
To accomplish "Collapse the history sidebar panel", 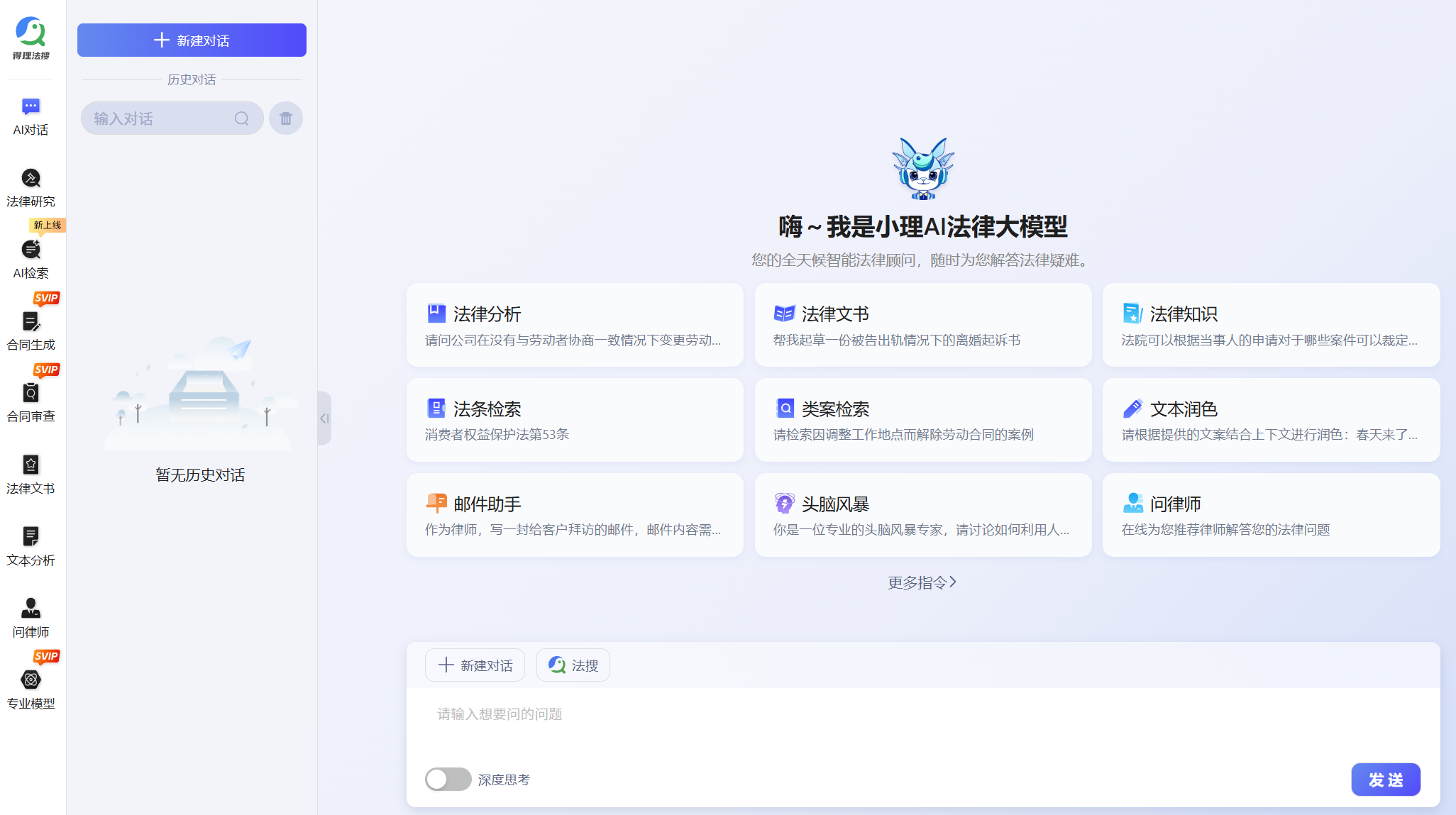I will [324, 418].
